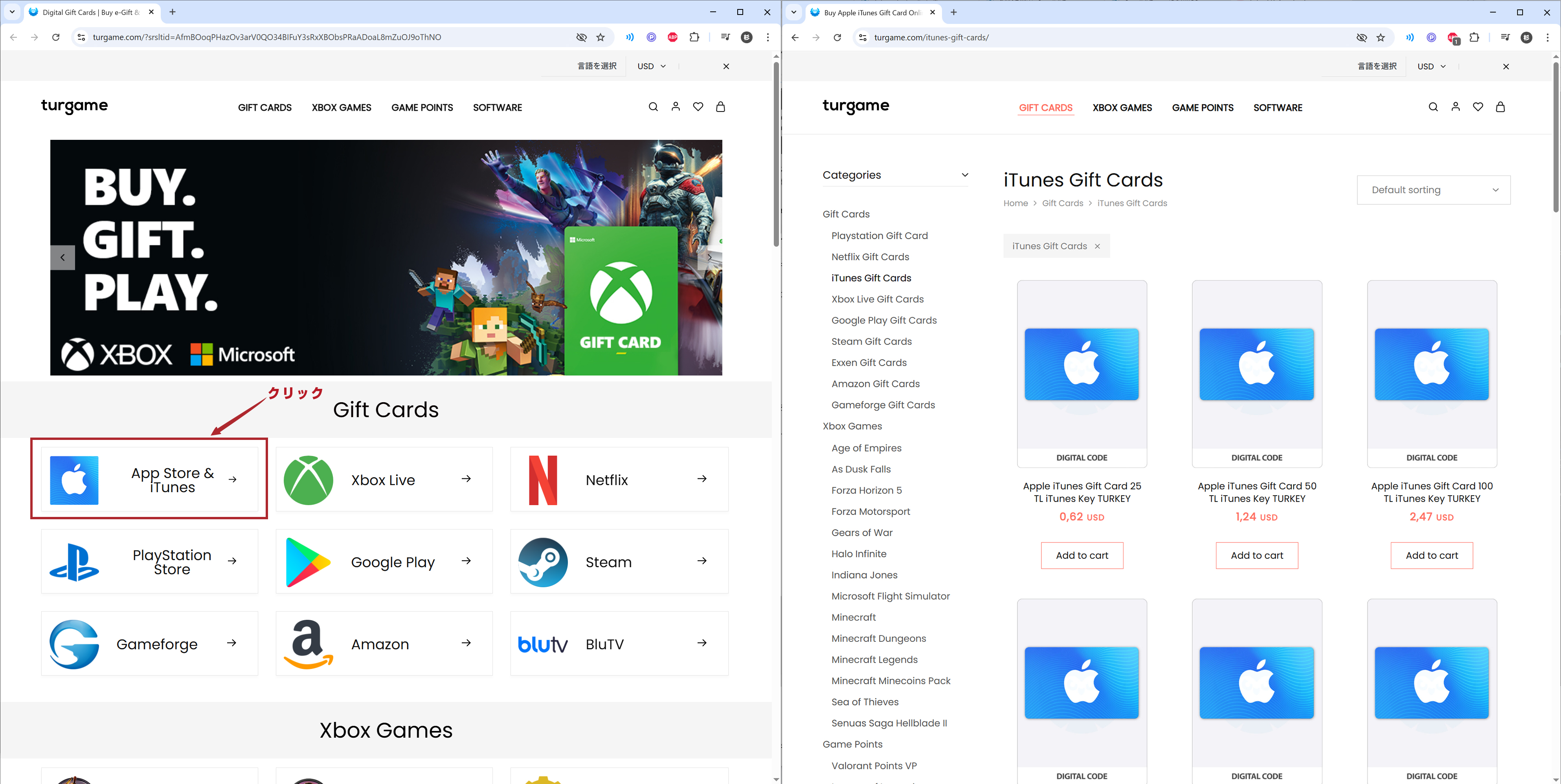Open Google Play gift card tile

click(x=384, y=561)
